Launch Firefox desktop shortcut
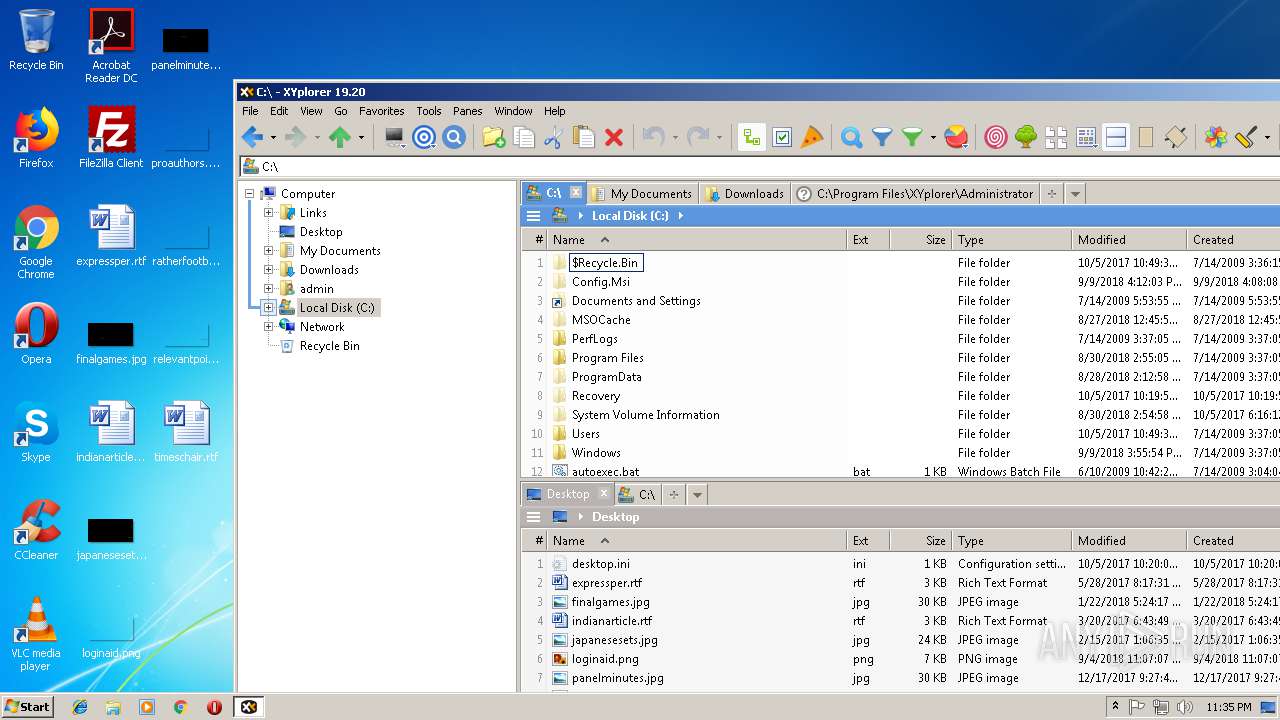 click(x=36, y=139)
